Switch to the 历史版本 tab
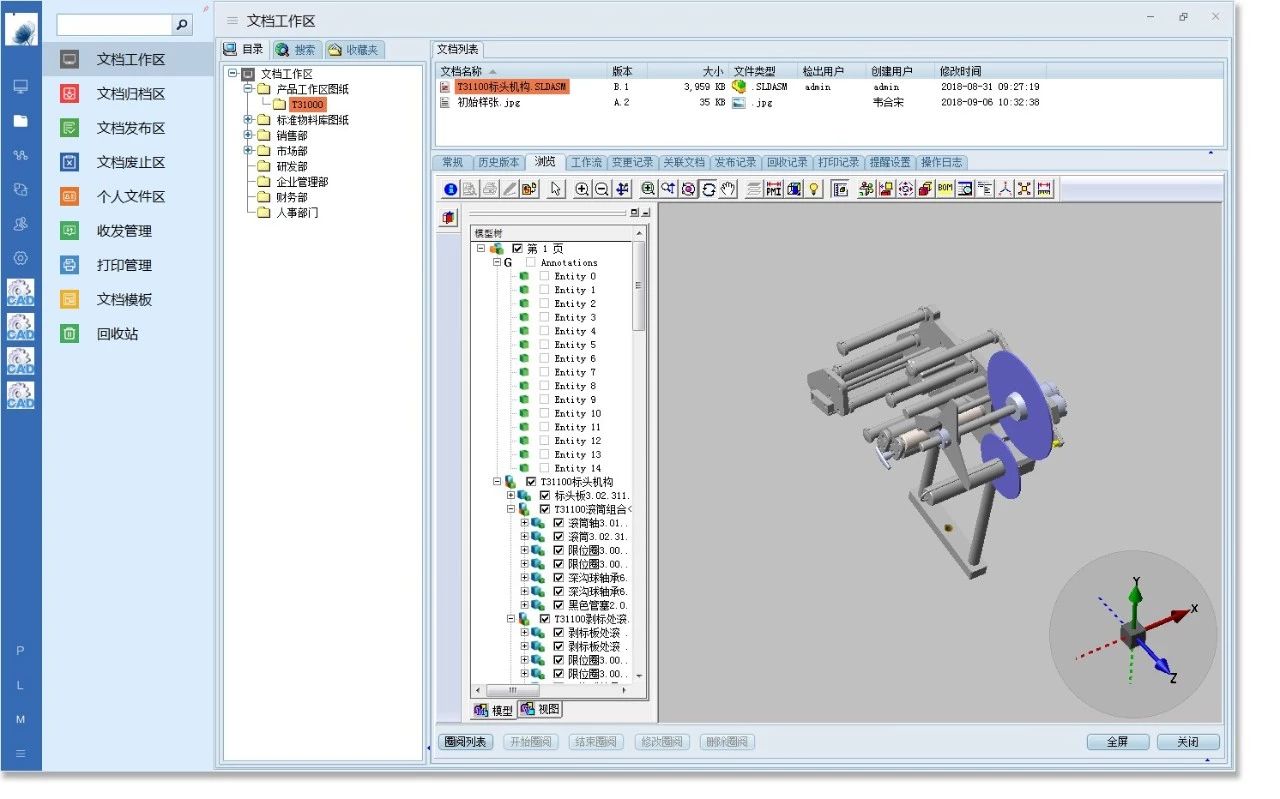This screenshot has width=1280, height=799. point(498,162)
